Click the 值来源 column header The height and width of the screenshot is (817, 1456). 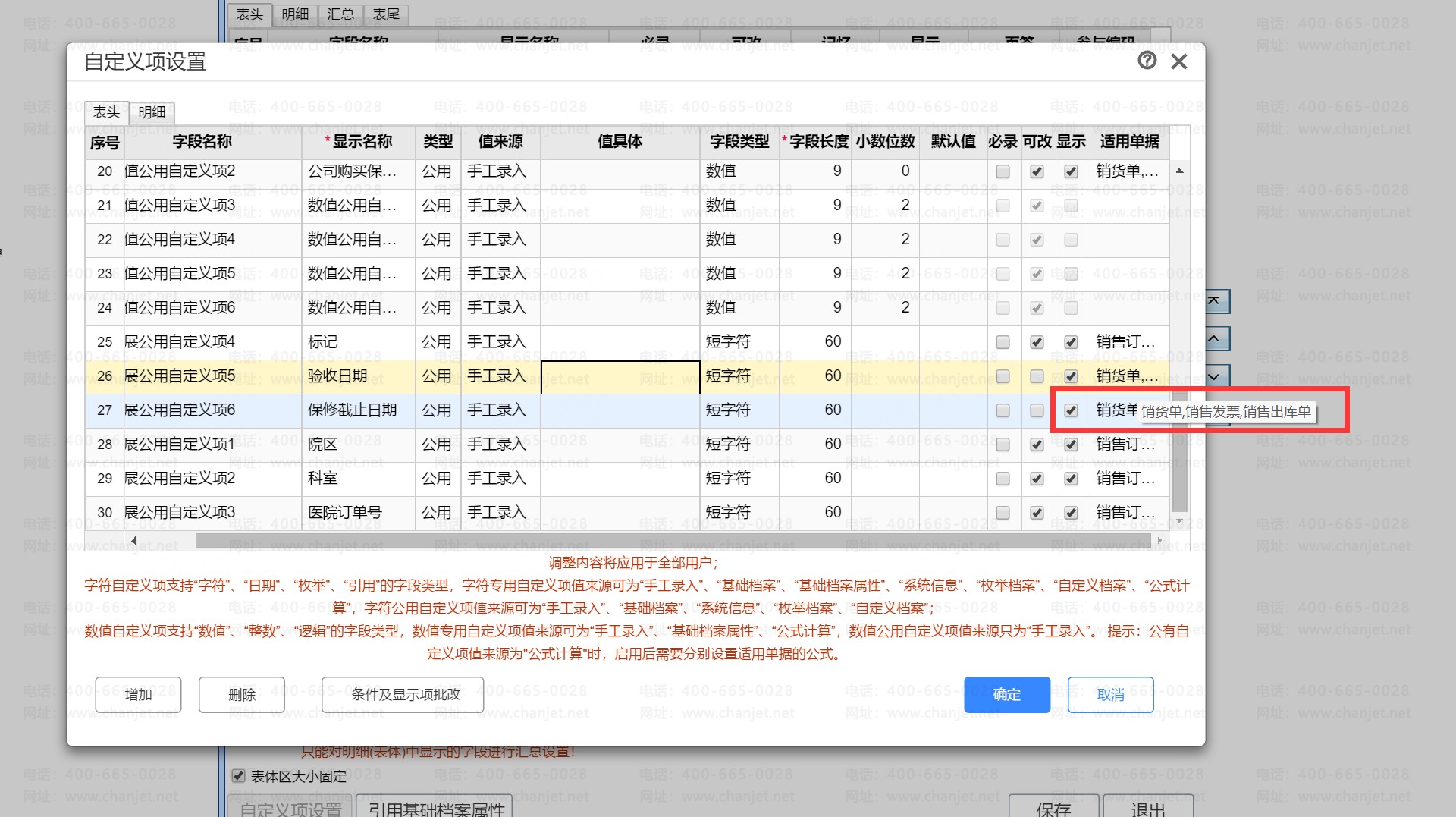pyautogui.click(x=500, y=142)
